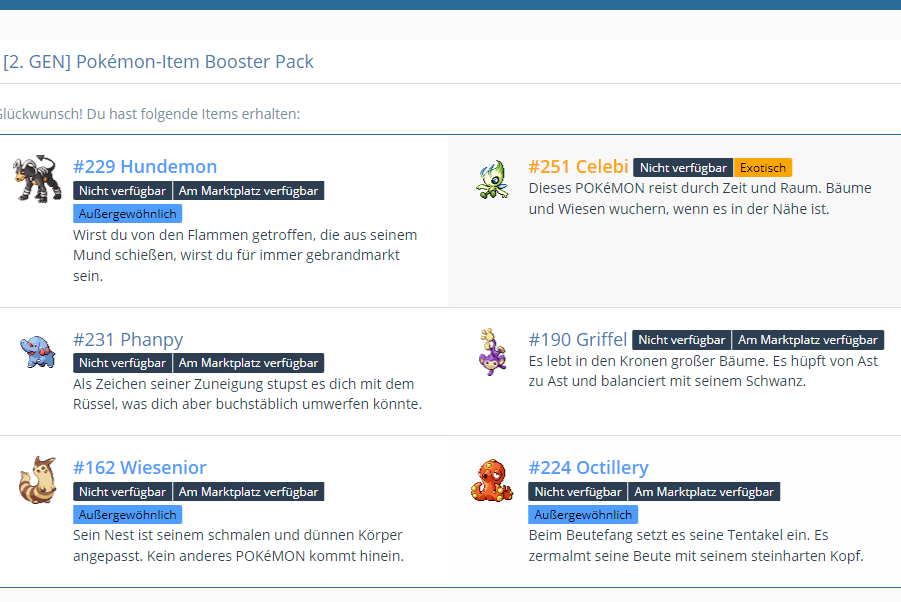Click the Octillery sprite icon
This screenshot has width=901, height=602.
(492, 480)
